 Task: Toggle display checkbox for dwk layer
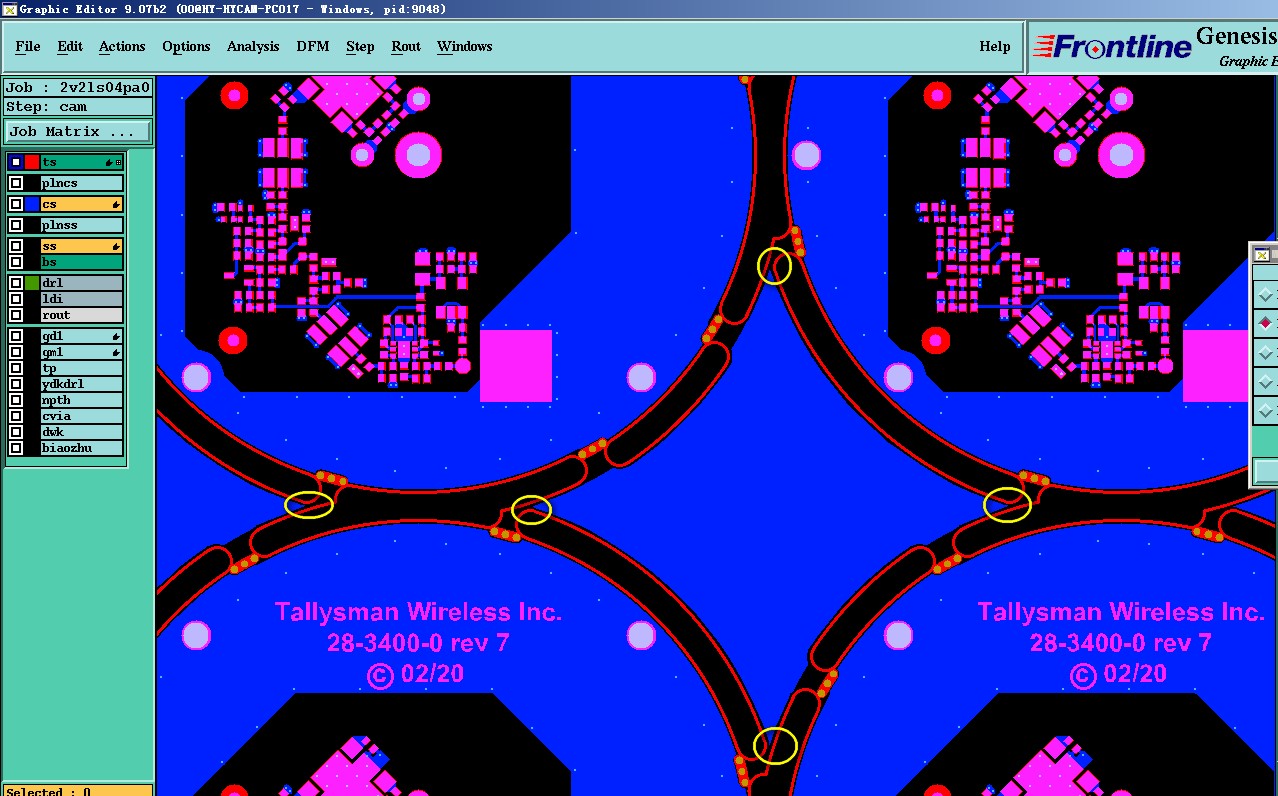click(16, 432)
